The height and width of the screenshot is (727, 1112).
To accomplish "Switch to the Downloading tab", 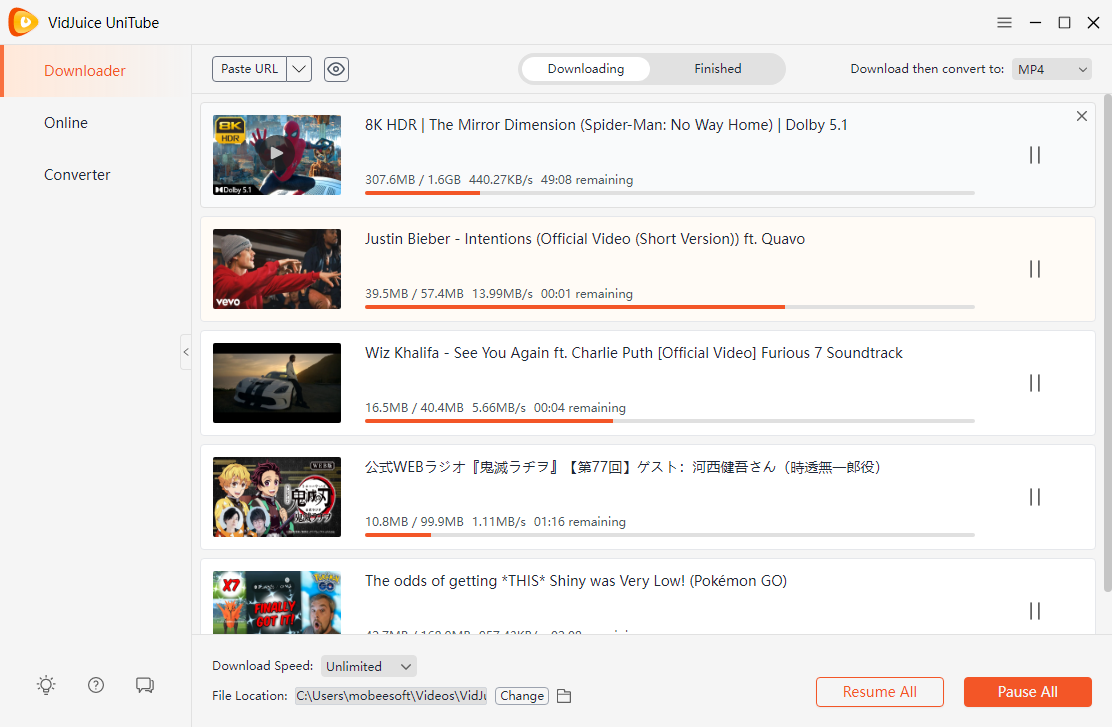I will tap(586, 69).
